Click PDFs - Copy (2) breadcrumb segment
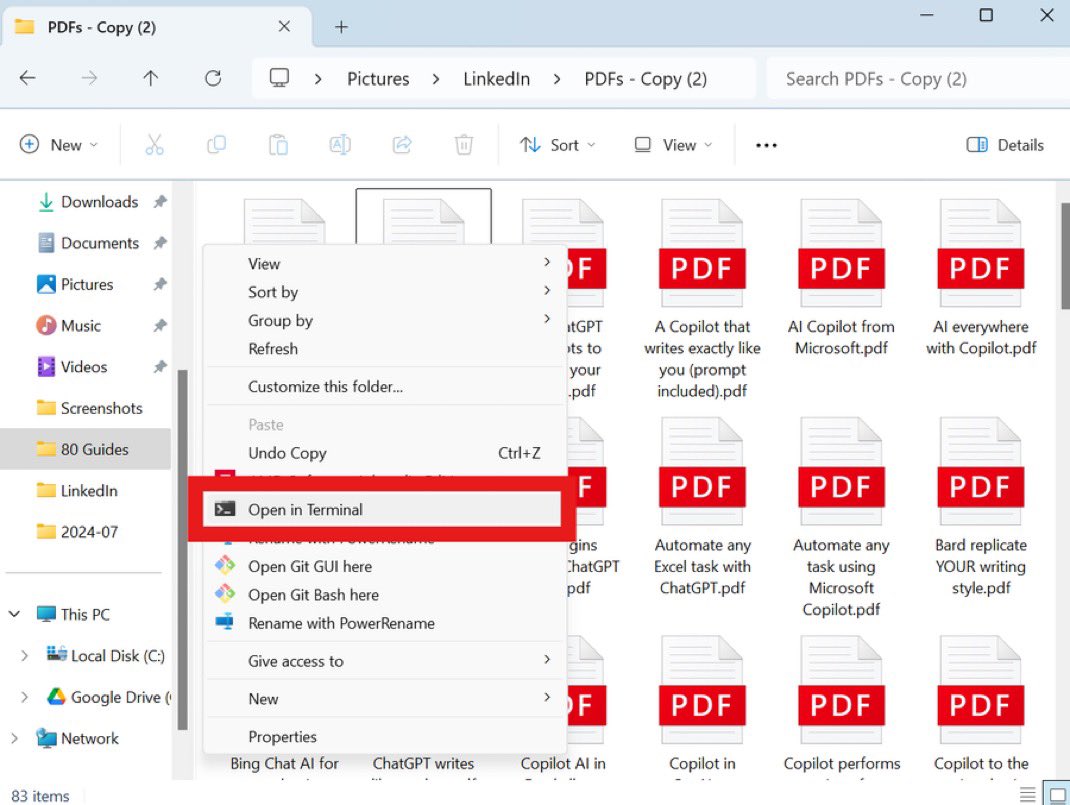The height and width of the screenshot is (805, 1070). (645, 79)
